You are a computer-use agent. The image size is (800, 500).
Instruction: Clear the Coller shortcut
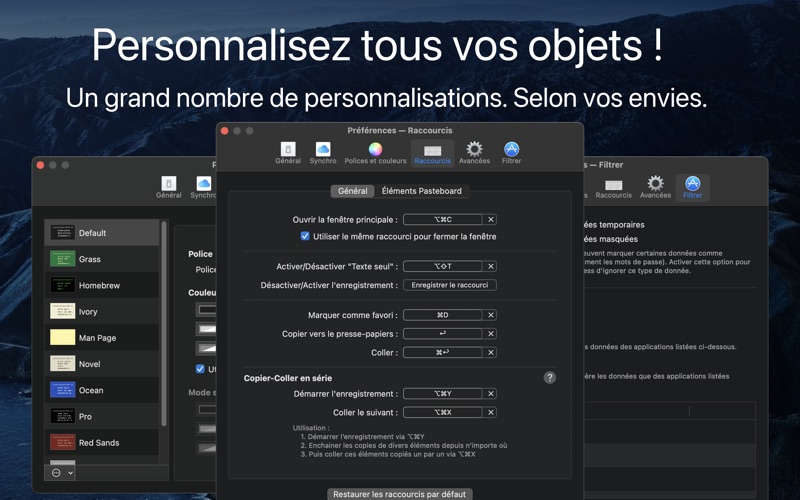pyautogui.click(x=490, y=353)
